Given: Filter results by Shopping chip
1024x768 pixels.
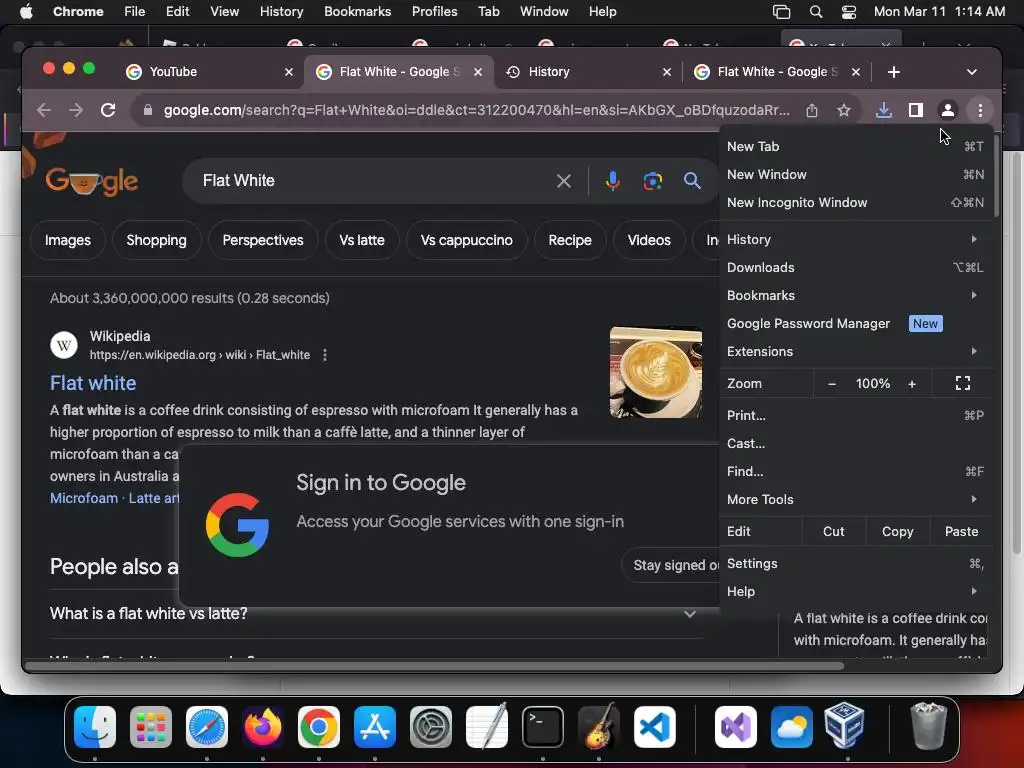Looking at the screenshot, I should (156, 240).
